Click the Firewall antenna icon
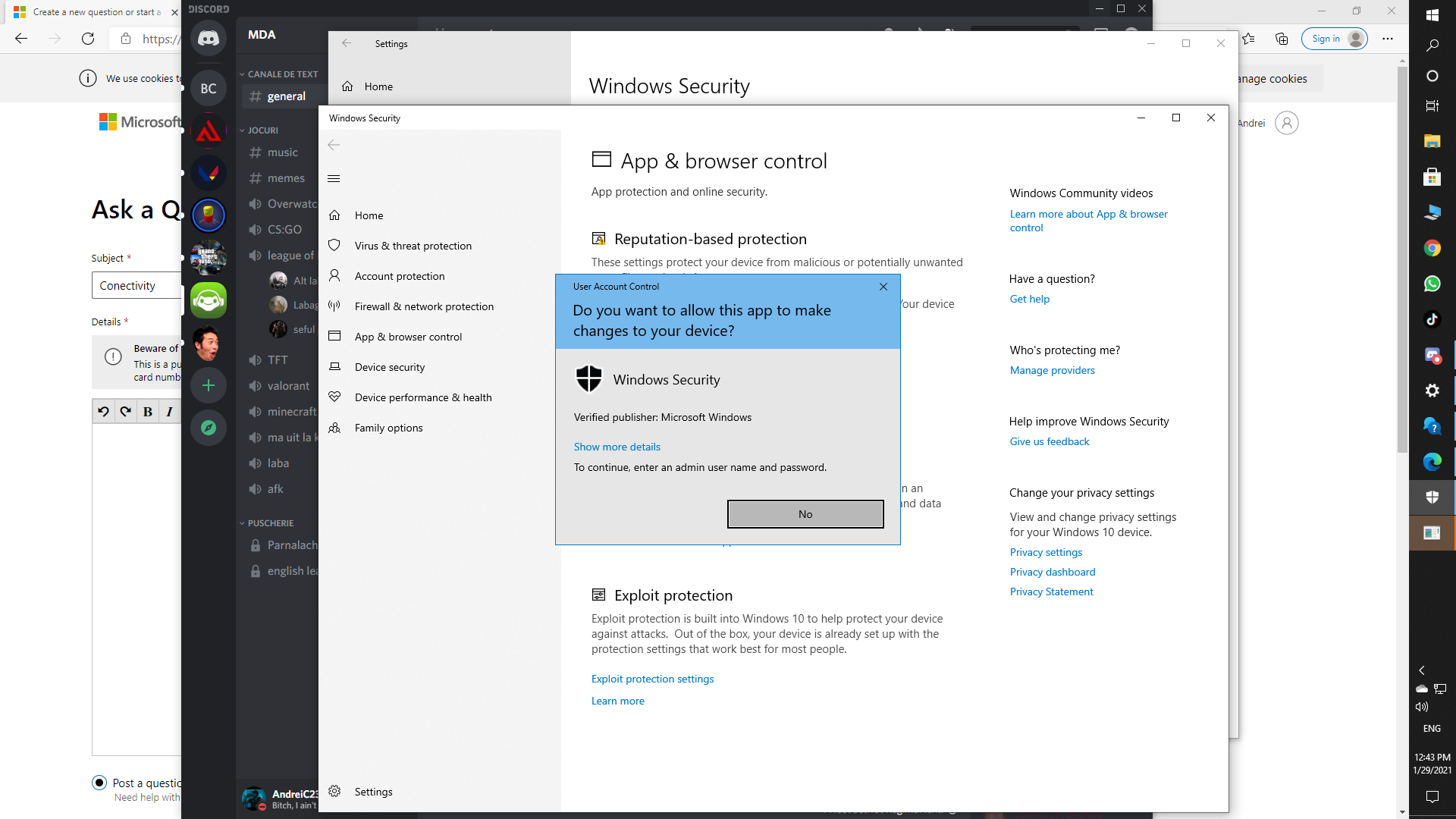This screenshot has height=819, width=1456. tap(334, 306)
